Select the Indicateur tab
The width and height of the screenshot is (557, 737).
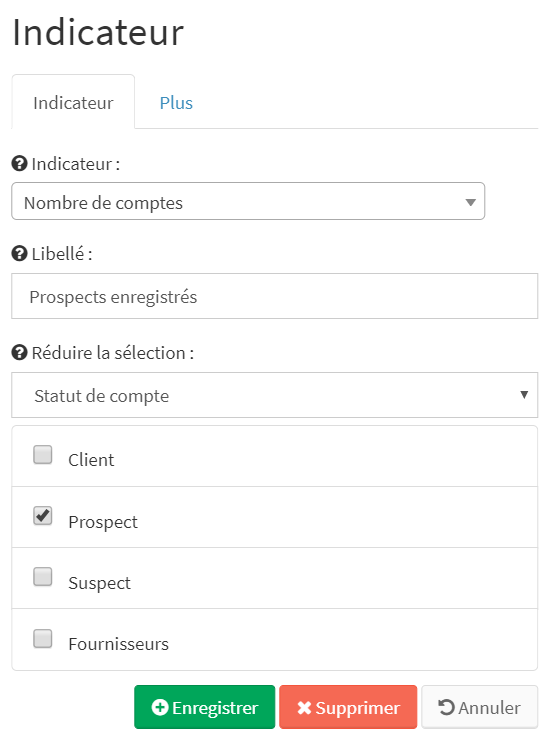tap(73, 102)
